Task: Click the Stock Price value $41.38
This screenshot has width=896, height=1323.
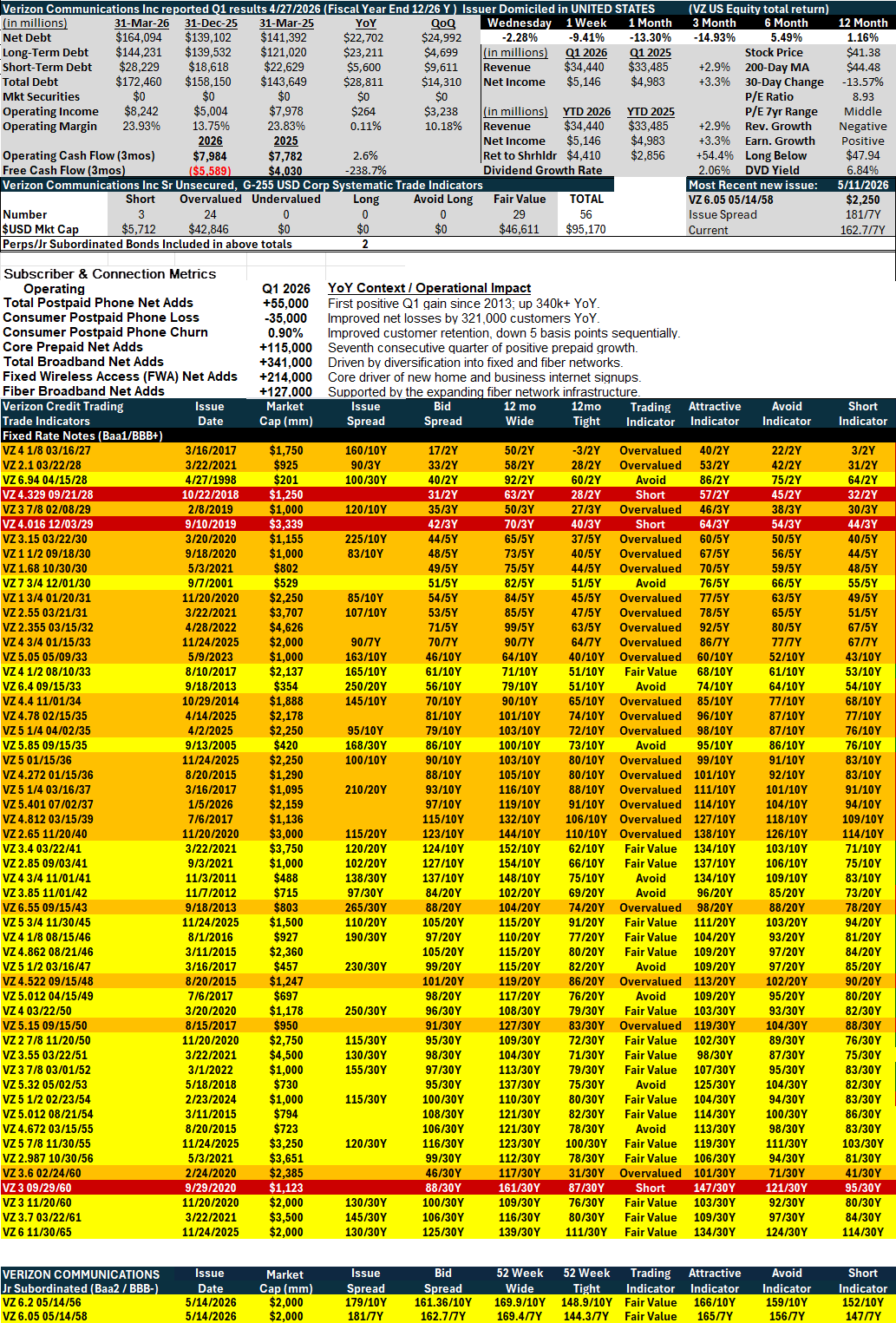Action: point(863,52)
